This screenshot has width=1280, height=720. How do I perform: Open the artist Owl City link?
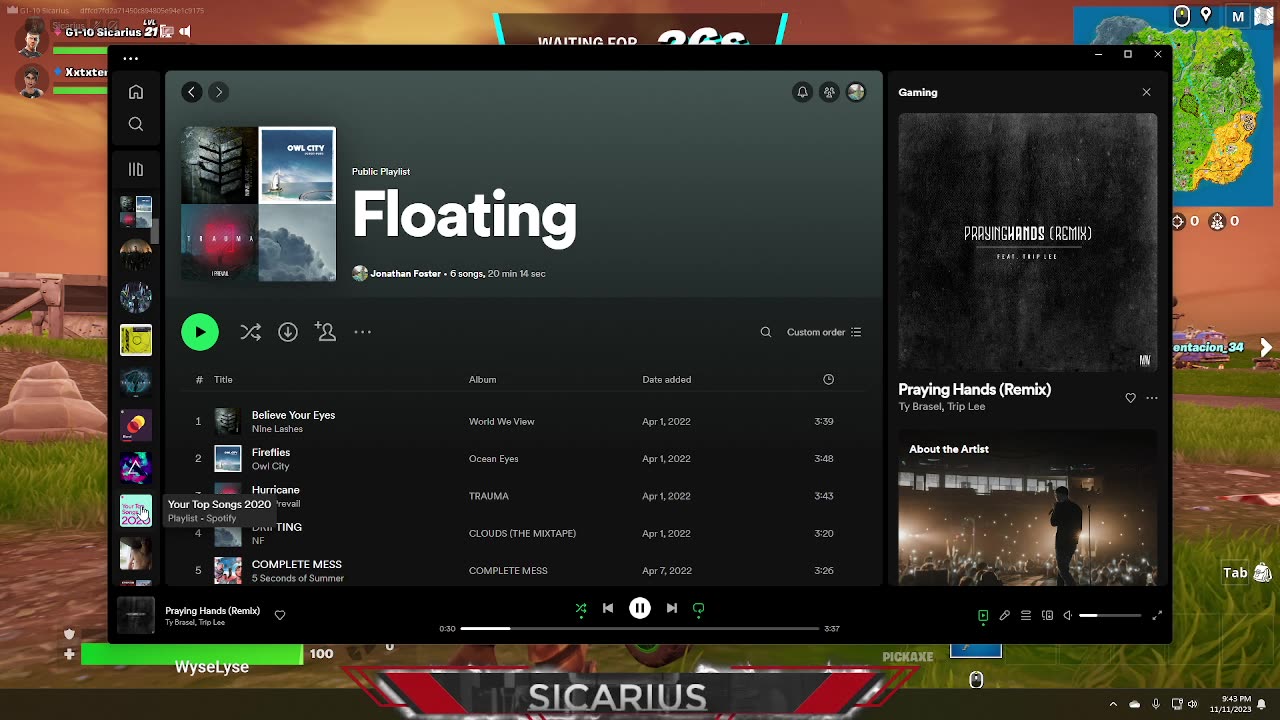[270, 466]
